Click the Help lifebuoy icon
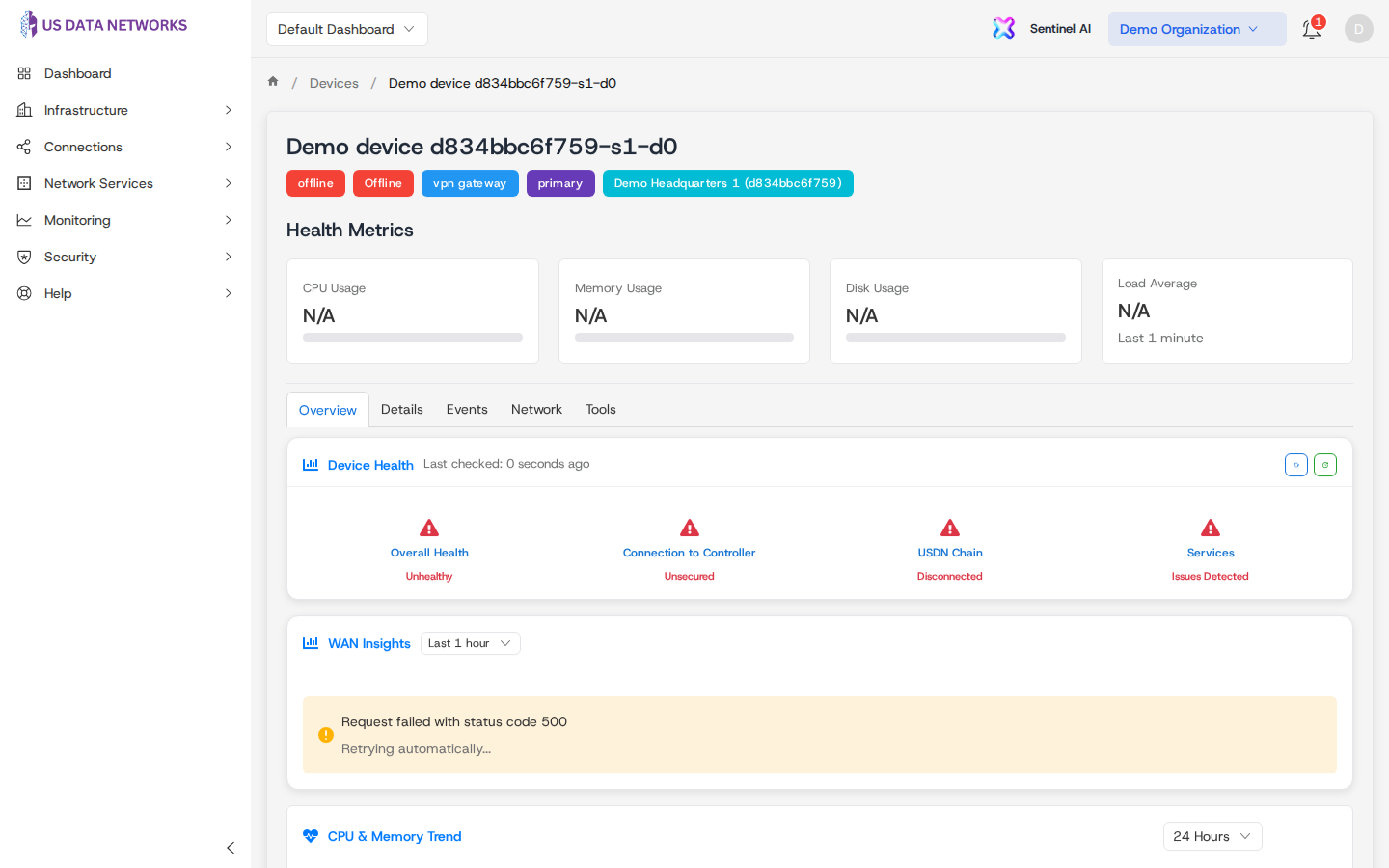 (x=24, y=293)
